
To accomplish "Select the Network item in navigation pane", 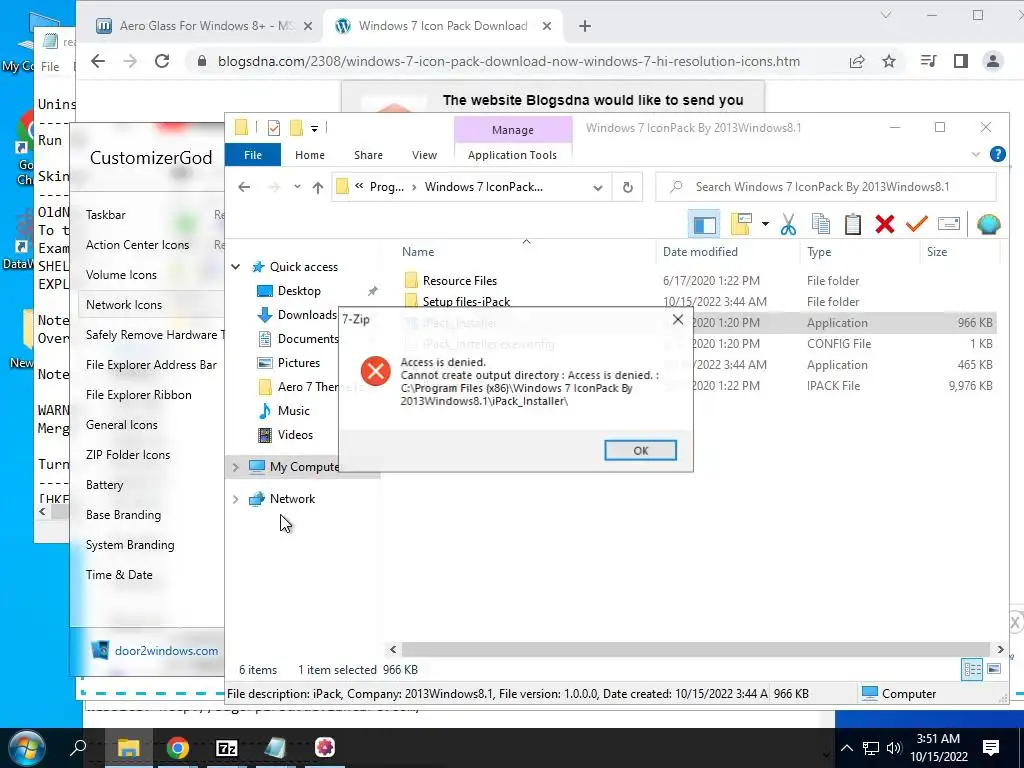I will (x=292, y=499).
